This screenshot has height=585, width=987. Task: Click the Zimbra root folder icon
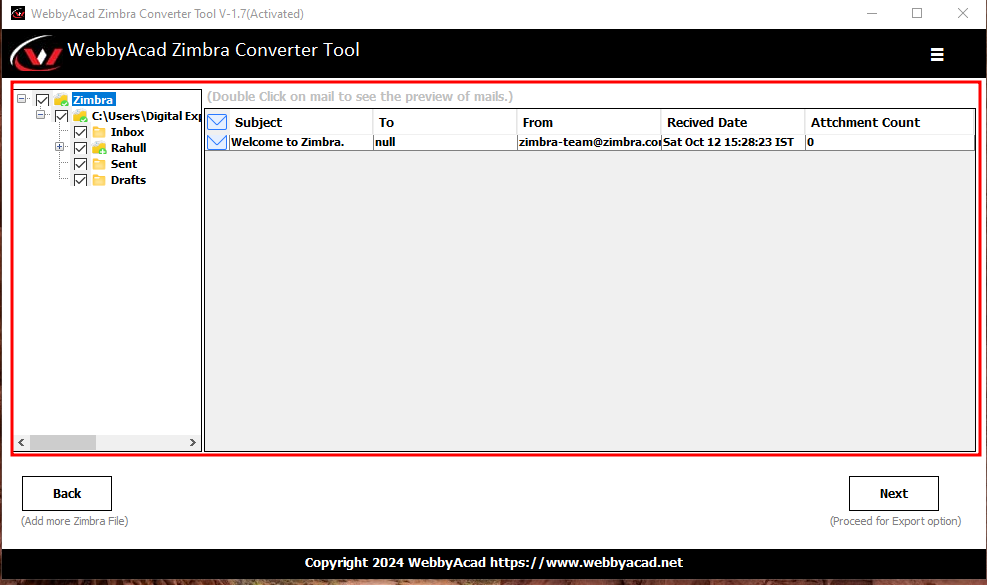point(61,99)
